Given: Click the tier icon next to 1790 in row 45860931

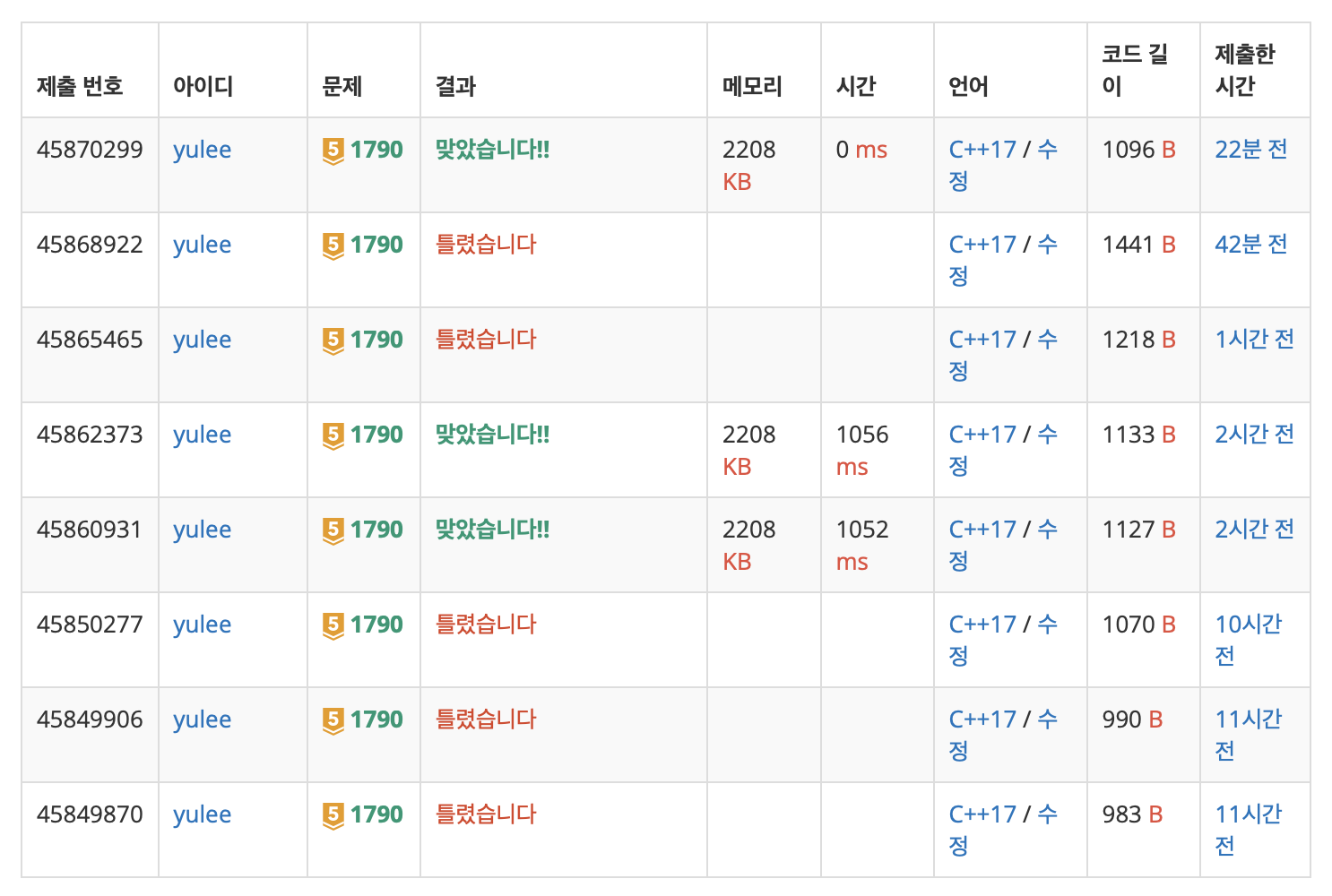Looking at the screenshot, I should point(333,530).
